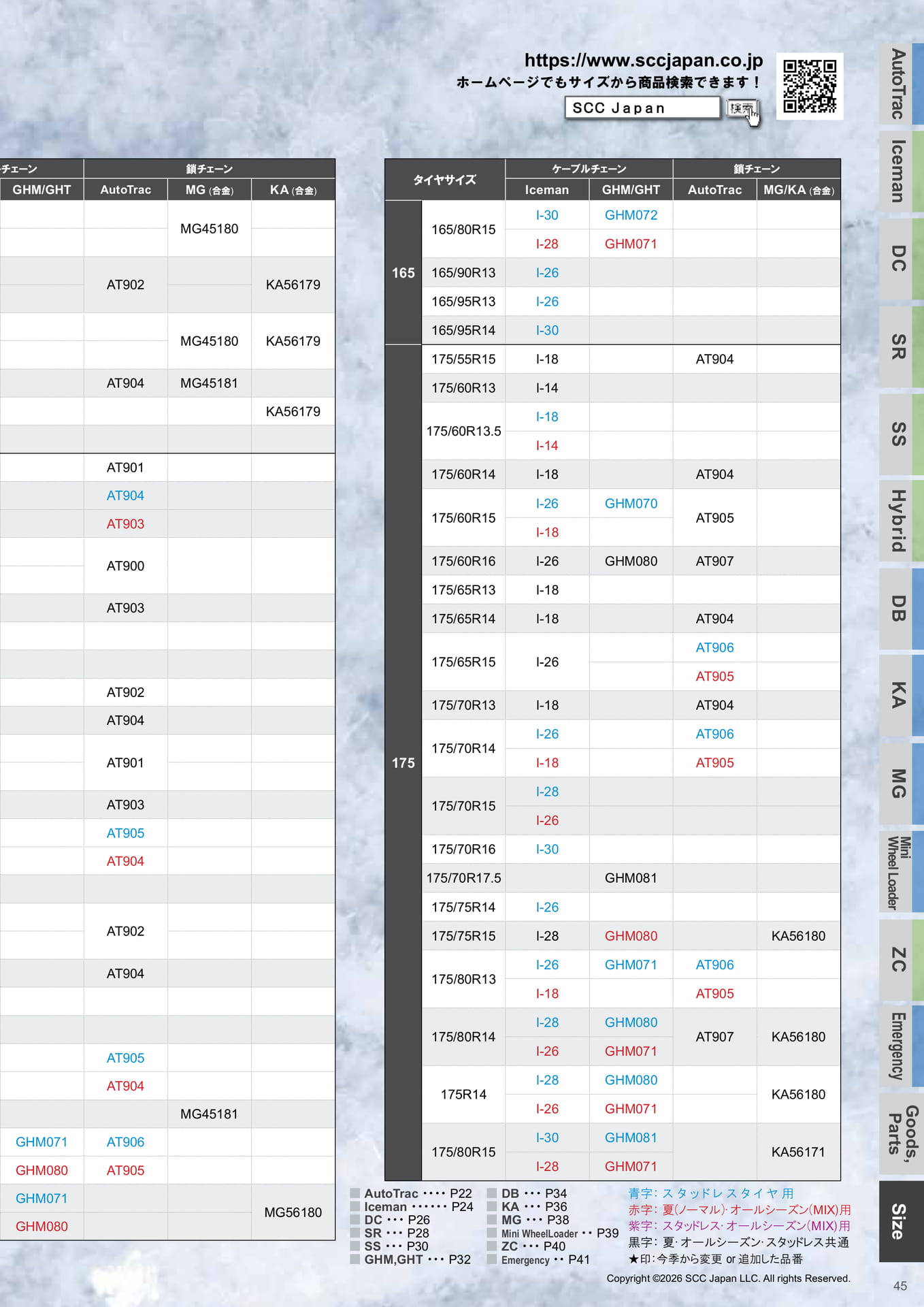This screenshot has width=924, height=1307.
Task: Select the Emergency side tab
Action: click(901, 1047)
